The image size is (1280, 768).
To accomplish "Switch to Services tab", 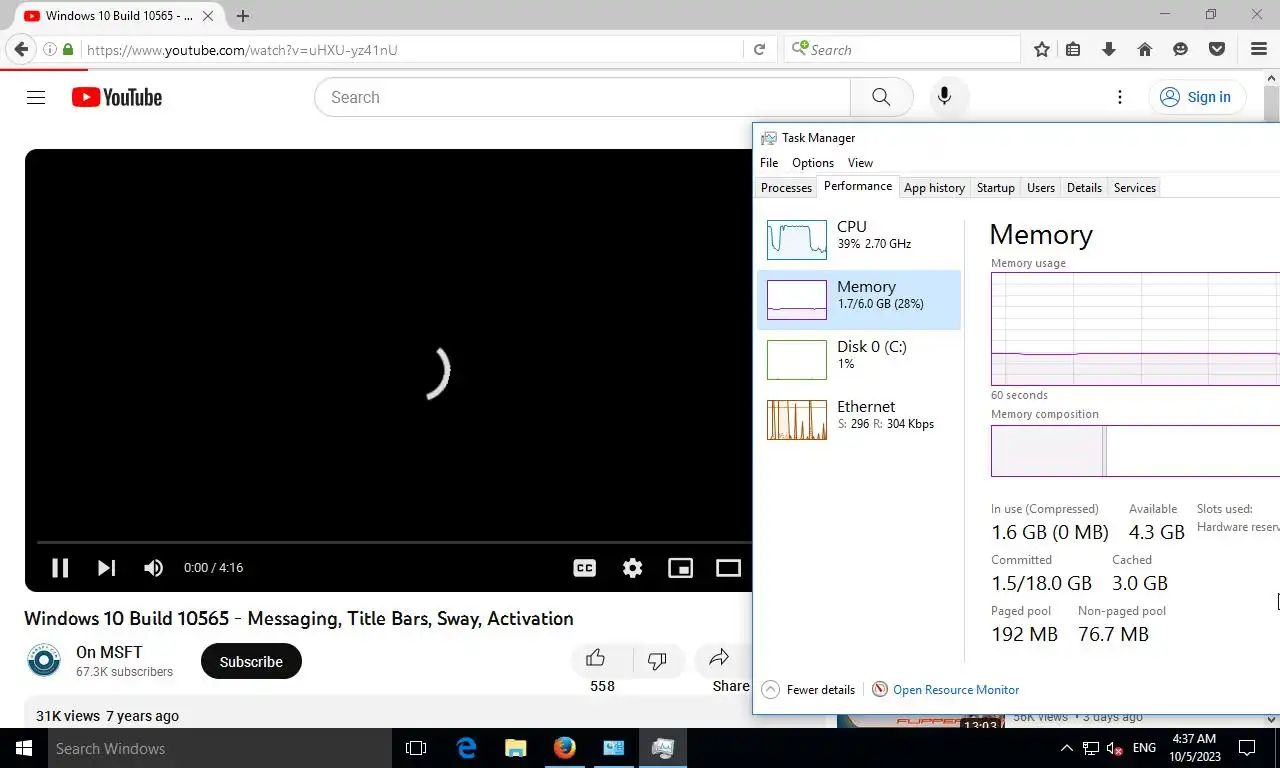I will pos(1134,187).
